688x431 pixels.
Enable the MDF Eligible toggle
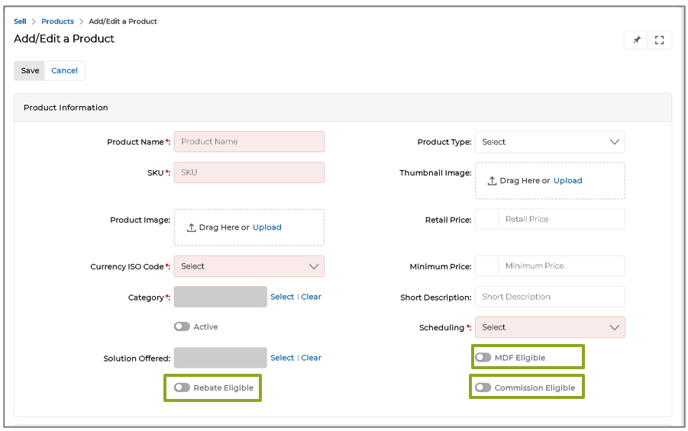coord(483,357)
